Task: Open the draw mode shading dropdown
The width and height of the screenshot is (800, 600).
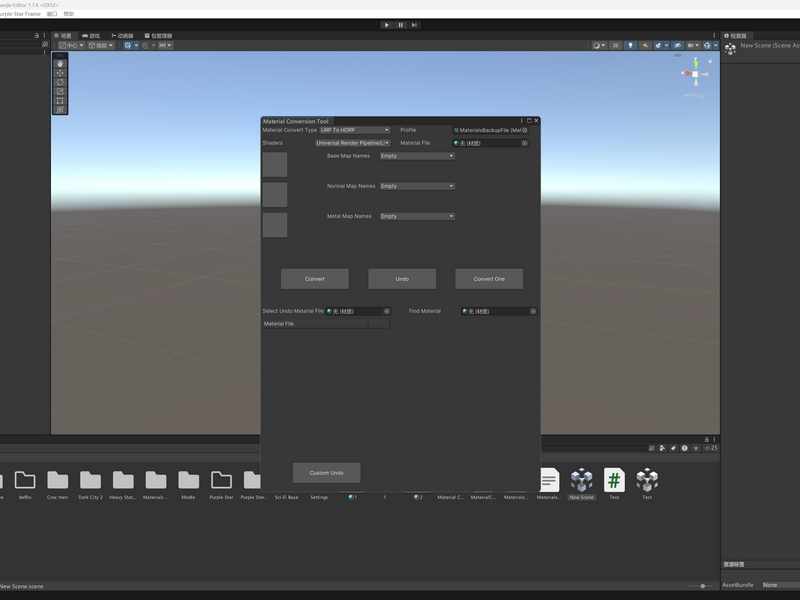Action: pos(598,45)
